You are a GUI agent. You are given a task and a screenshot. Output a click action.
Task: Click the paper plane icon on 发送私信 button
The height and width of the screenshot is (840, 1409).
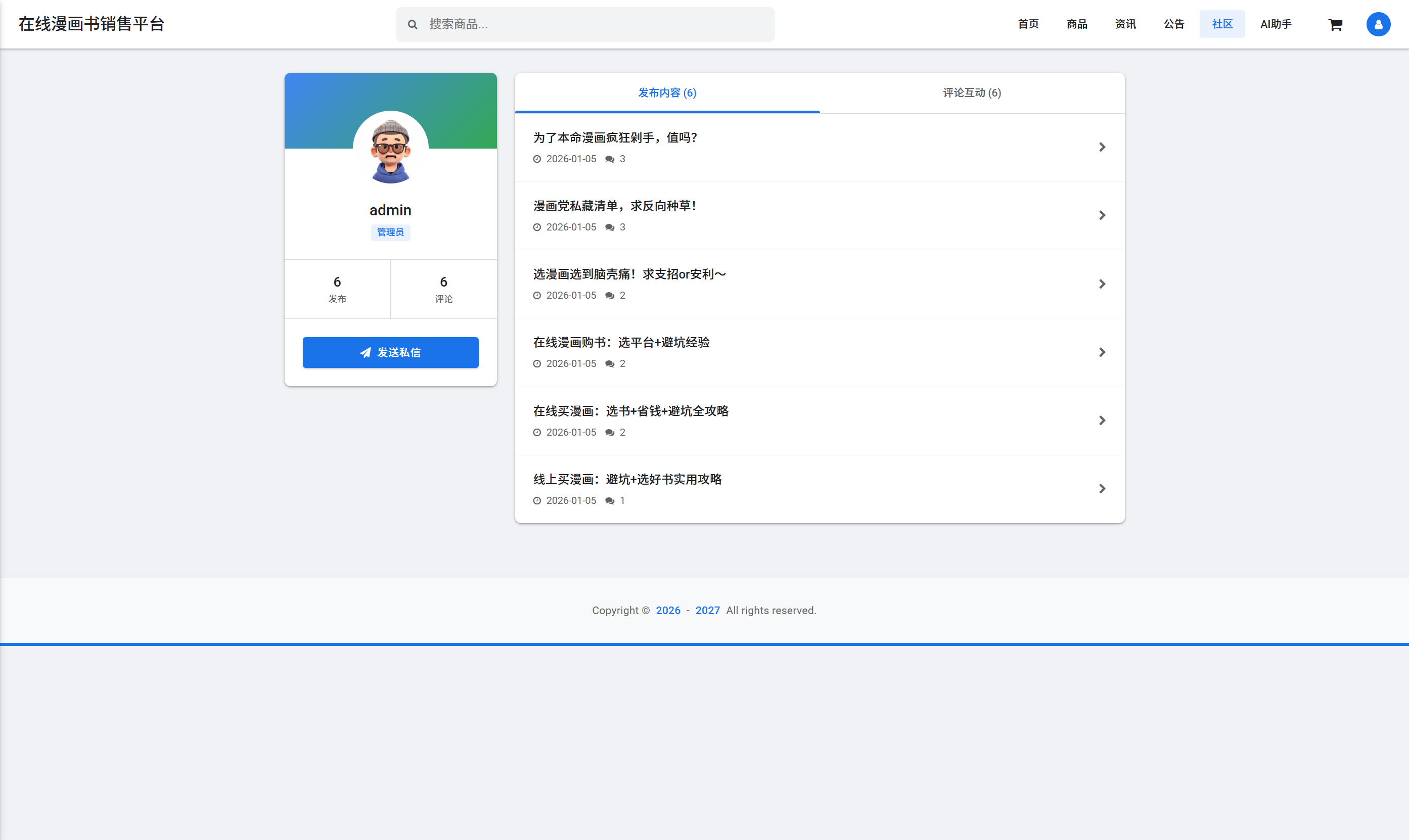click(366, 352)
